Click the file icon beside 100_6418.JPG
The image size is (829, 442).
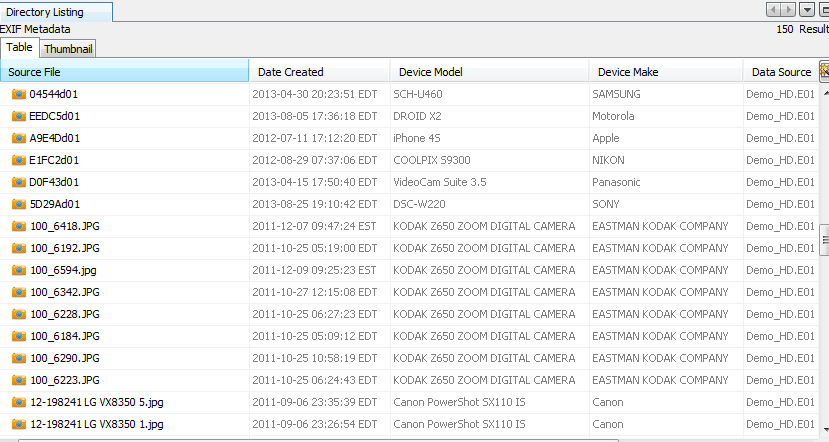pyautogui.click(x=18, y=226)
